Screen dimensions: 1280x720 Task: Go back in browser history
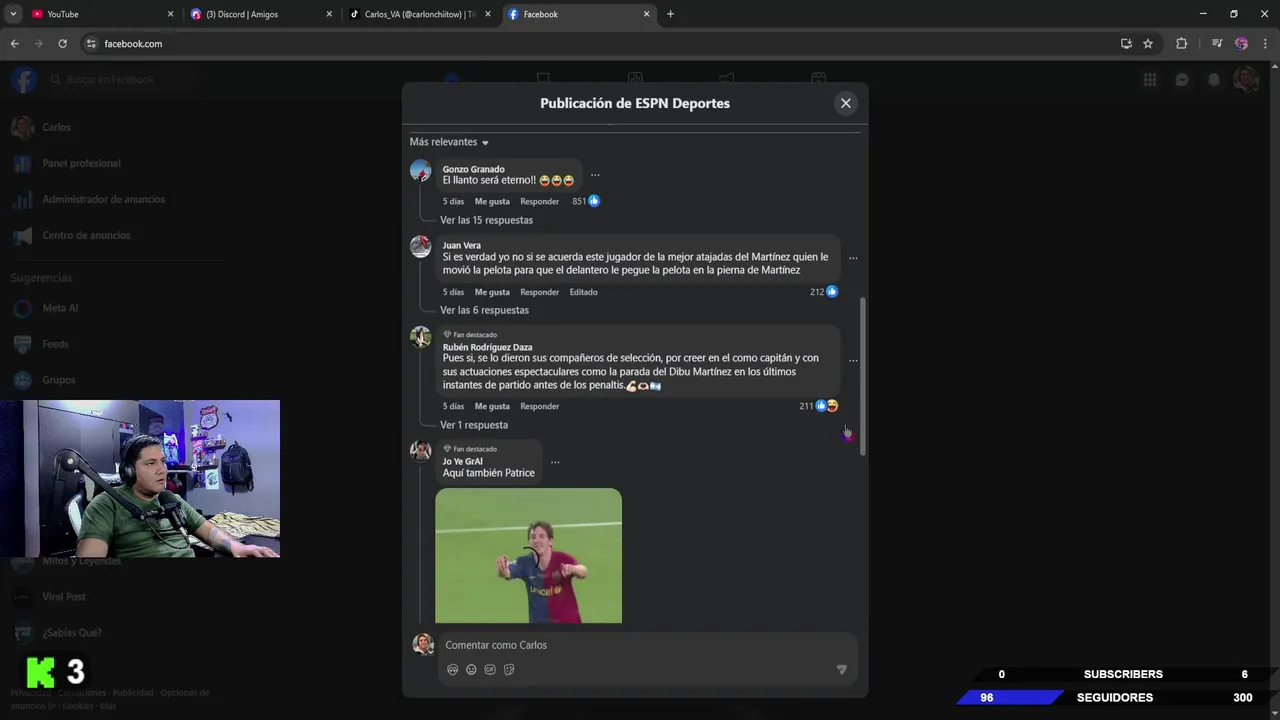(14, 44)
